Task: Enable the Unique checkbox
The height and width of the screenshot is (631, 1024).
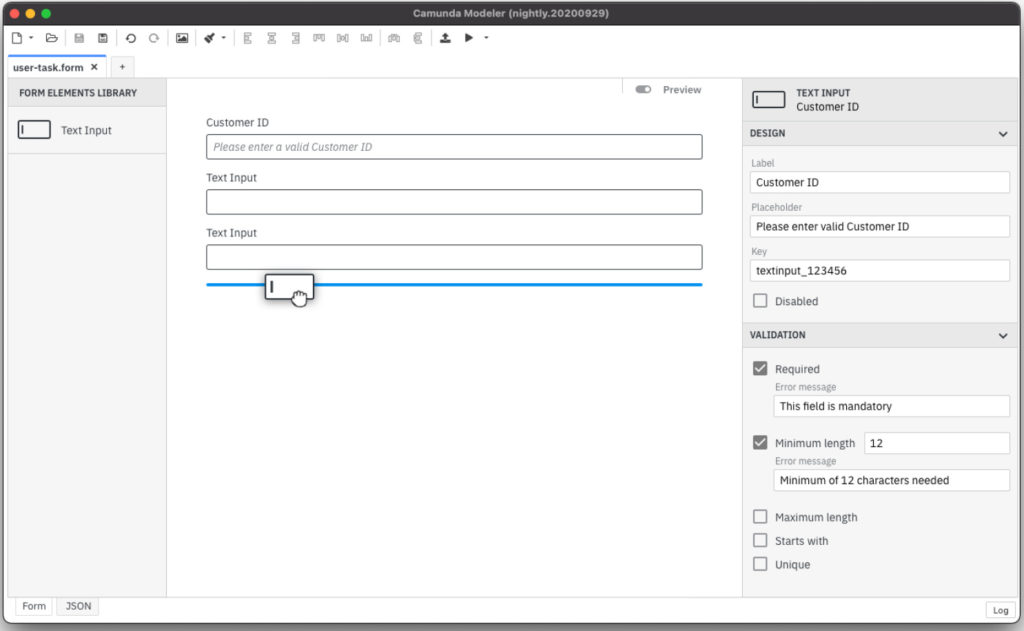Action: point(760,564)
